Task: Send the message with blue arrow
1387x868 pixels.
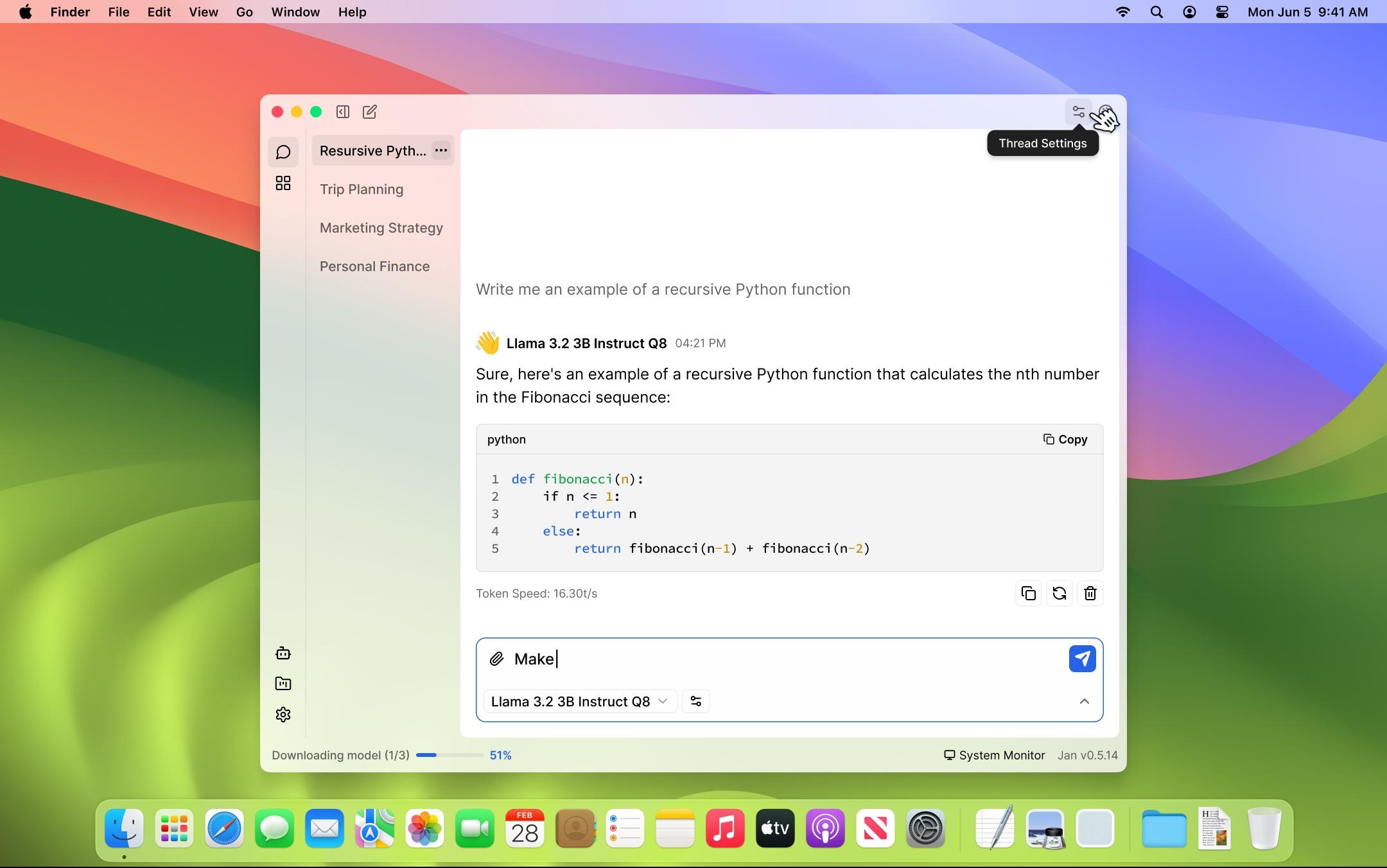Action: click(x=1082, y=659)
